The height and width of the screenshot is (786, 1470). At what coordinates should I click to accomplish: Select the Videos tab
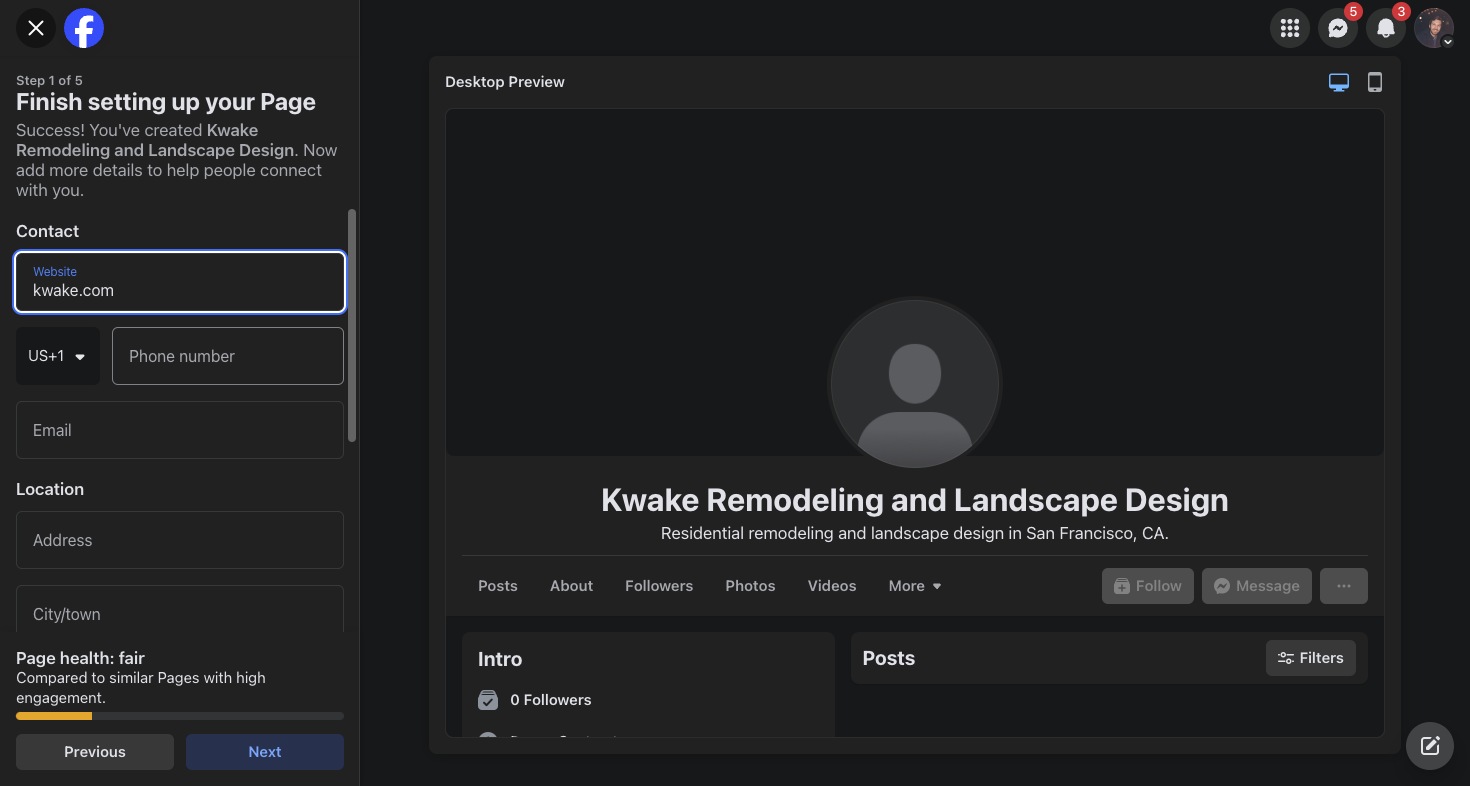[x=832, y=586]
